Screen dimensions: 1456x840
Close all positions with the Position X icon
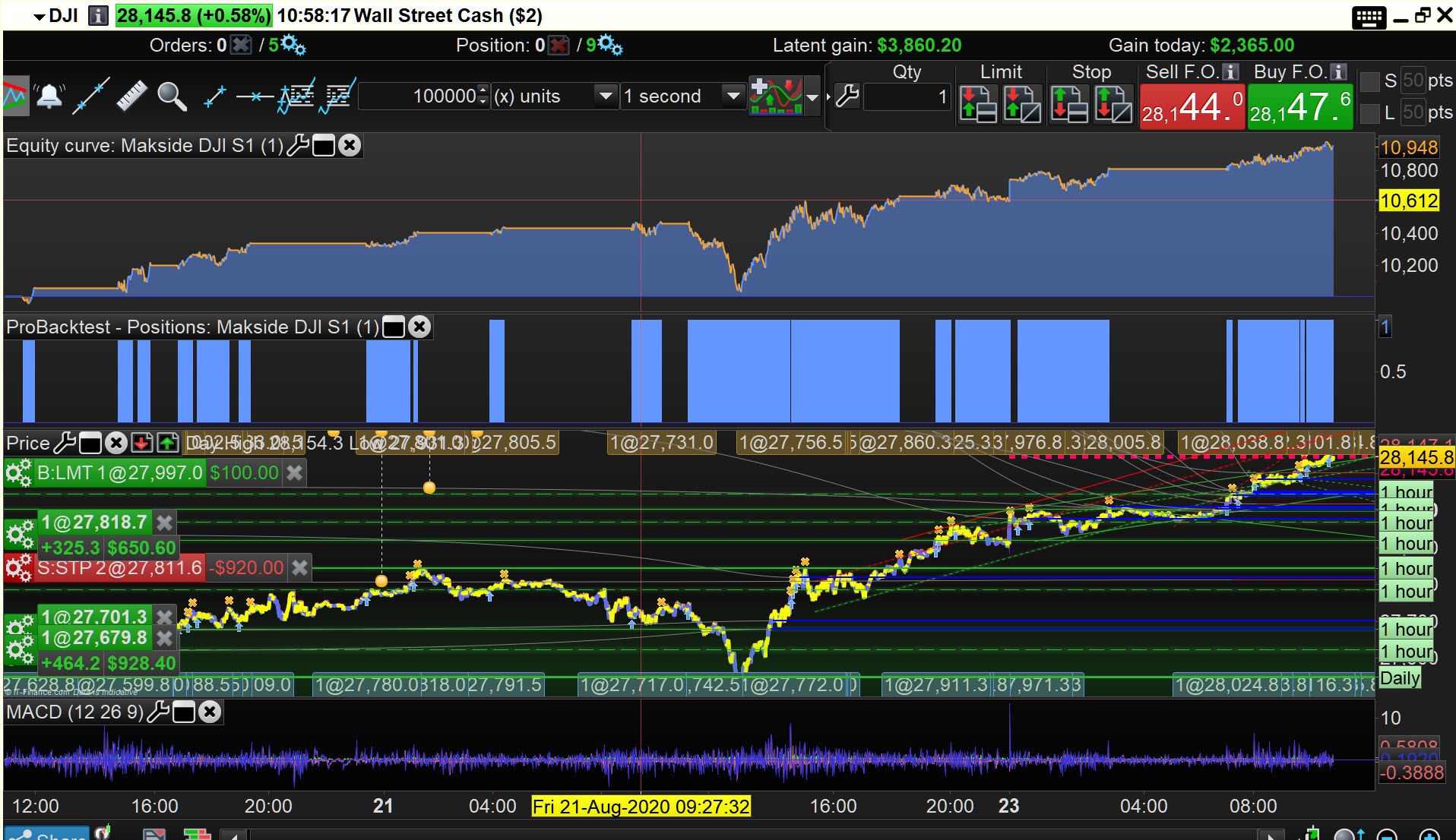coord(559,46)
